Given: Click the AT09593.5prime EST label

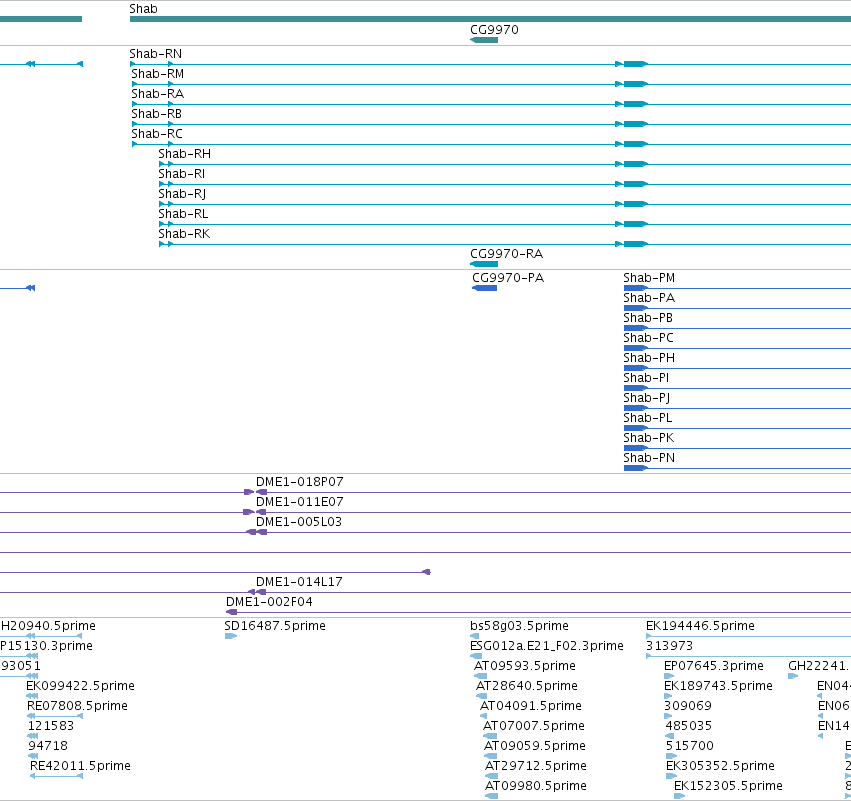Looking at the screenshot, I should coord(525,666).
